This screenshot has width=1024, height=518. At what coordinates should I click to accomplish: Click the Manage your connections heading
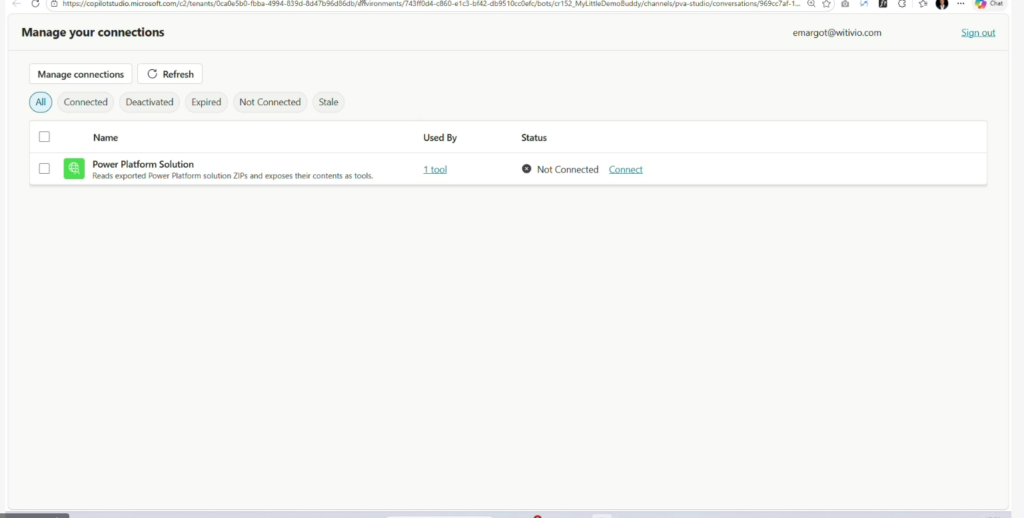93,32
